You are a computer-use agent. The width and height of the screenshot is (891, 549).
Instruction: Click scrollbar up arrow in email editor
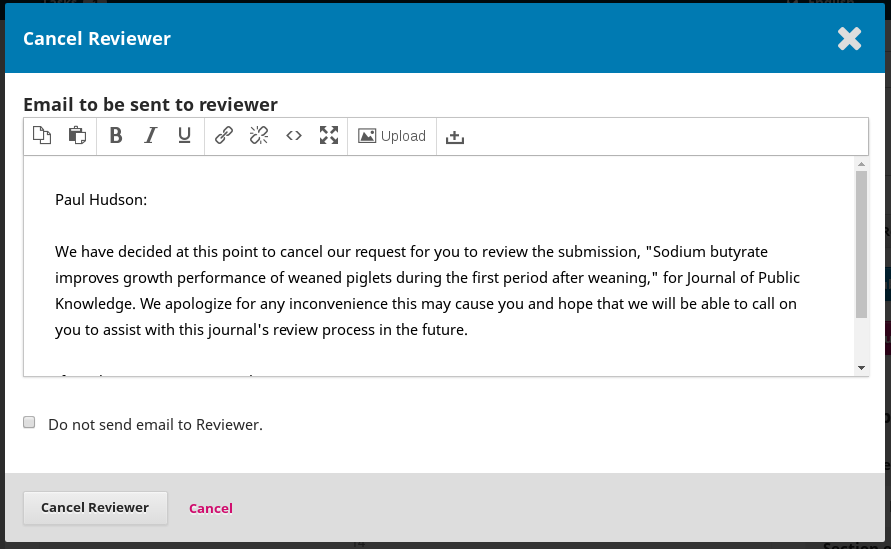click(861, 164)
